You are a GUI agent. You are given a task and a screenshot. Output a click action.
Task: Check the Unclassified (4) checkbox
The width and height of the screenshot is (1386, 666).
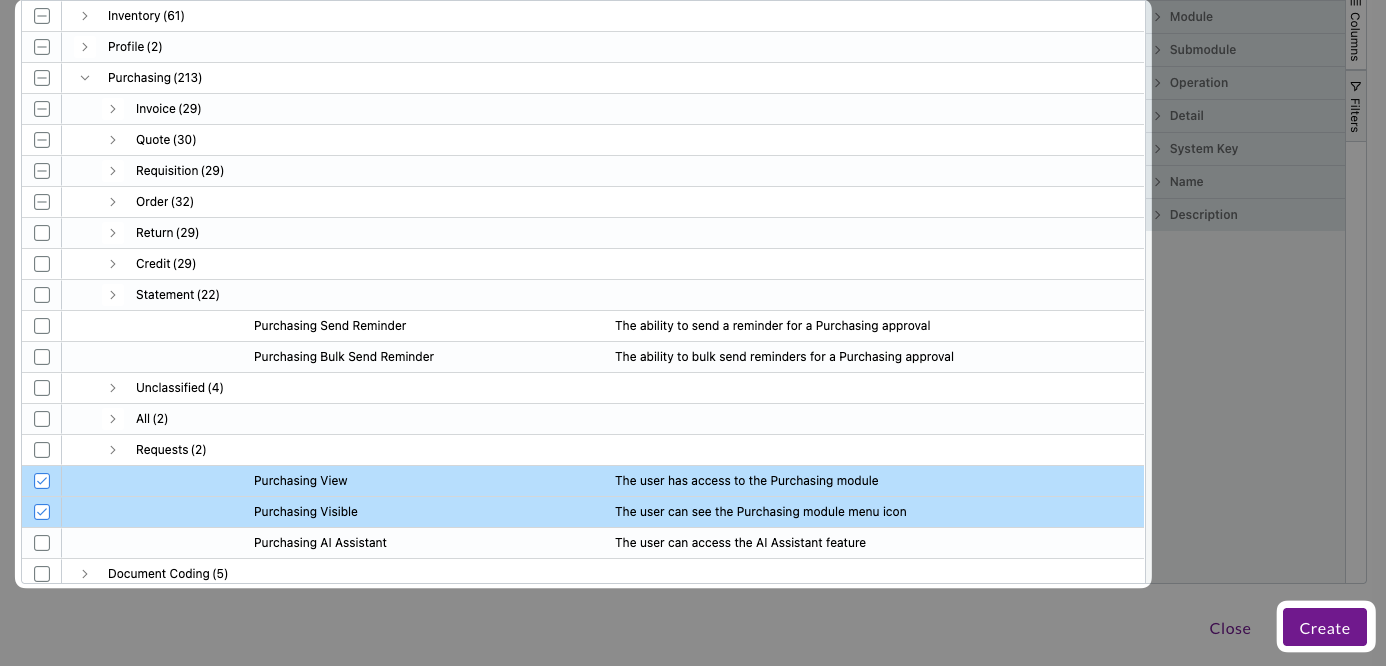[42, 388]
